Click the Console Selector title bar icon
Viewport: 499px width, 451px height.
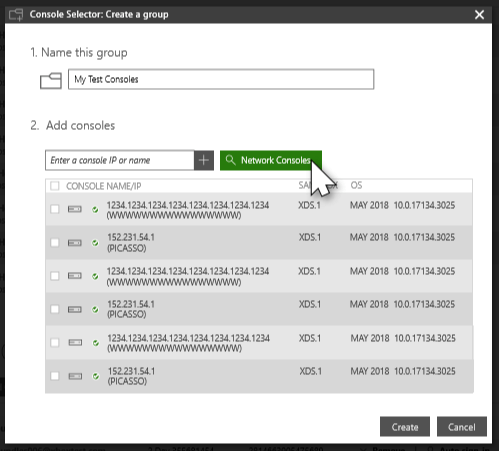point(16,15)
